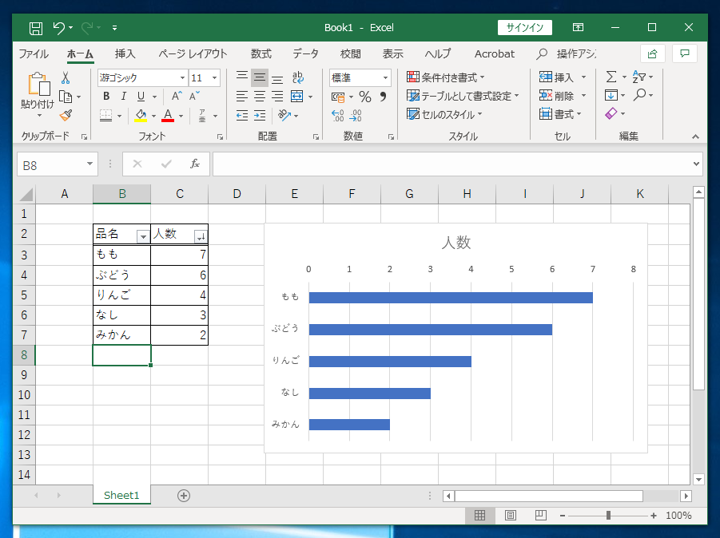Open the 品名 filter dropdown
Viewport: 720px width, 538px height.
tap(143, 236)
